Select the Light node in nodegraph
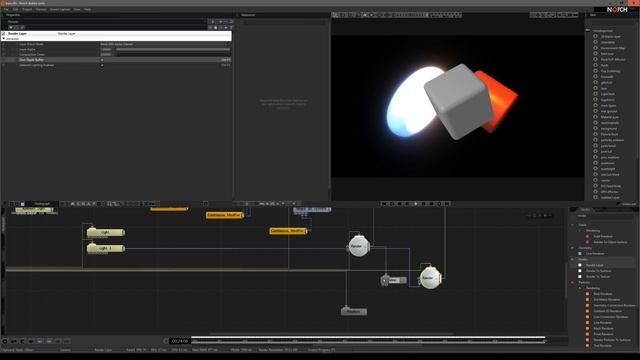Image resolution: width=640 pixels, height=360 pixels. click(105, 232)
